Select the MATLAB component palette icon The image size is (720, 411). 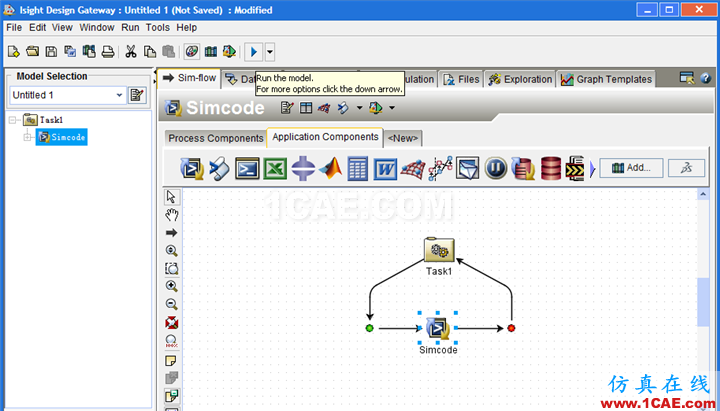click(x=331, y=168)
